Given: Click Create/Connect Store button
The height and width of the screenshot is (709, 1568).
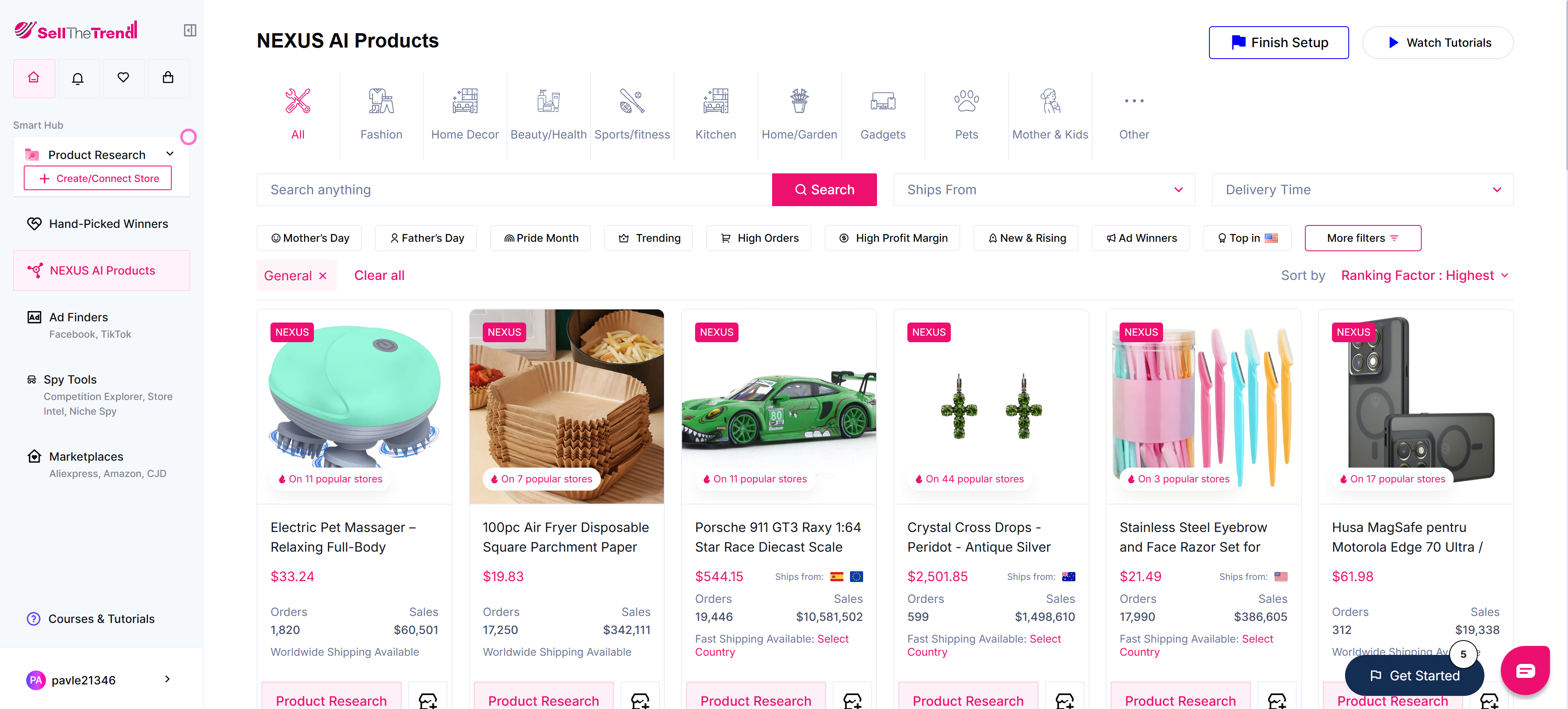Looking at the screenshot, I should coord(98,178).
